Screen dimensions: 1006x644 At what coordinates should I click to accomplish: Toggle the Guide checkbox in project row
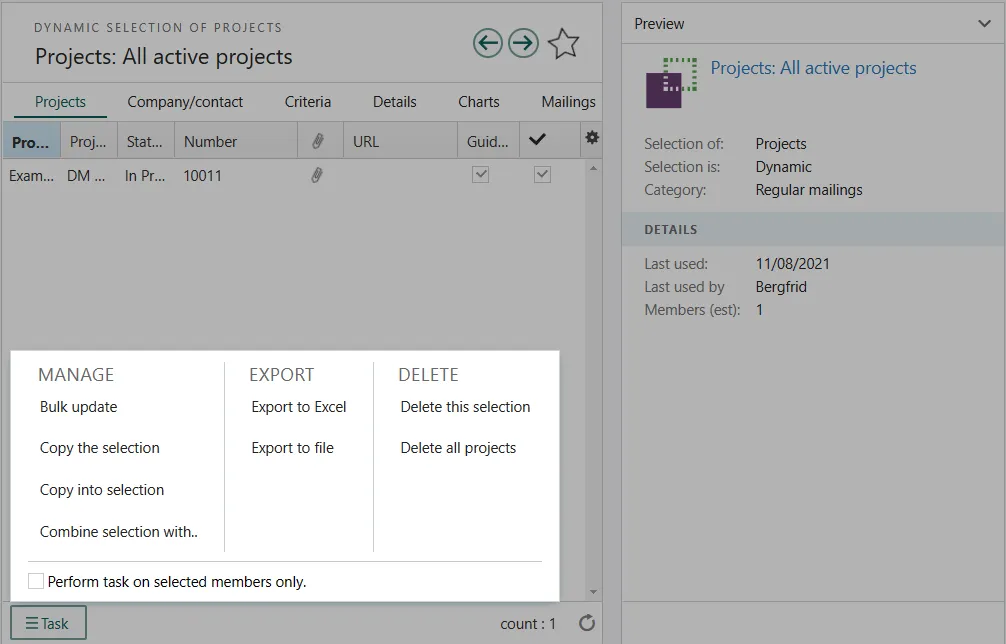pyautogui.click(x=481, y=175)
